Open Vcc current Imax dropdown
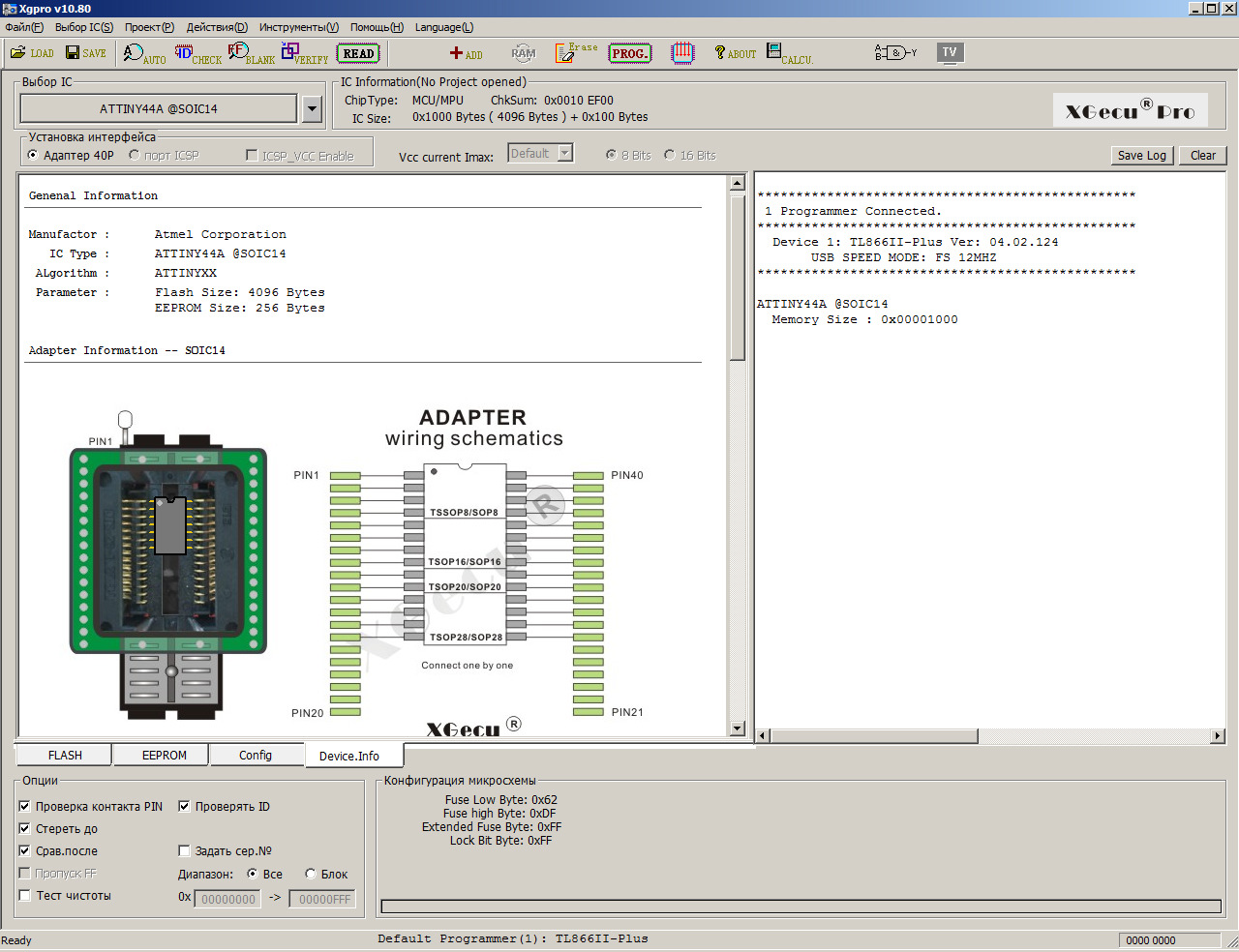The image size is (1239, 952). 565,153
